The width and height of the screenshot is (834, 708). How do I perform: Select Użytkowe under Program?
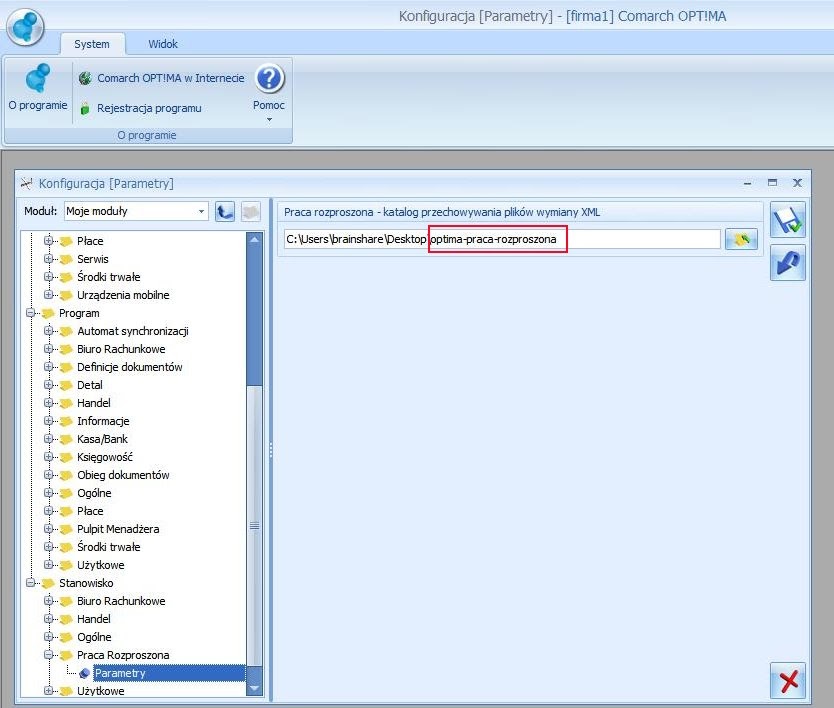[x=101, y=565]
